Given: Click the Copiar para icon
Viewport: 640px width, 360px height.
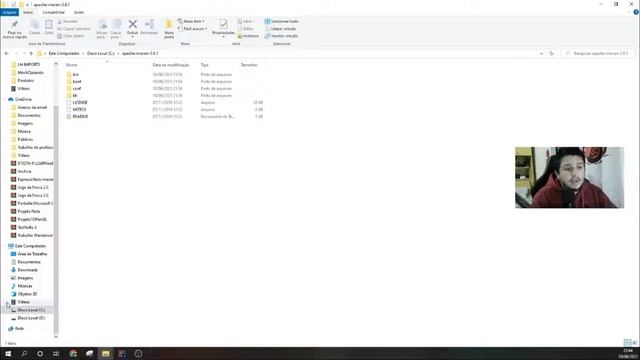Looking at the screenshot, I should coord(116,25).
